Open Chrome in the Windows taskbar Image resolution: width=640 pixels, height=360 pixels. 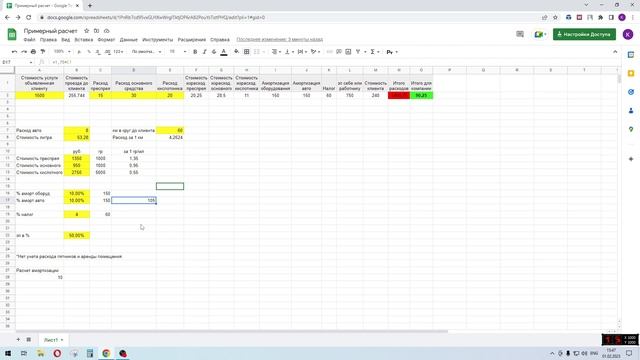coord(106,353)
